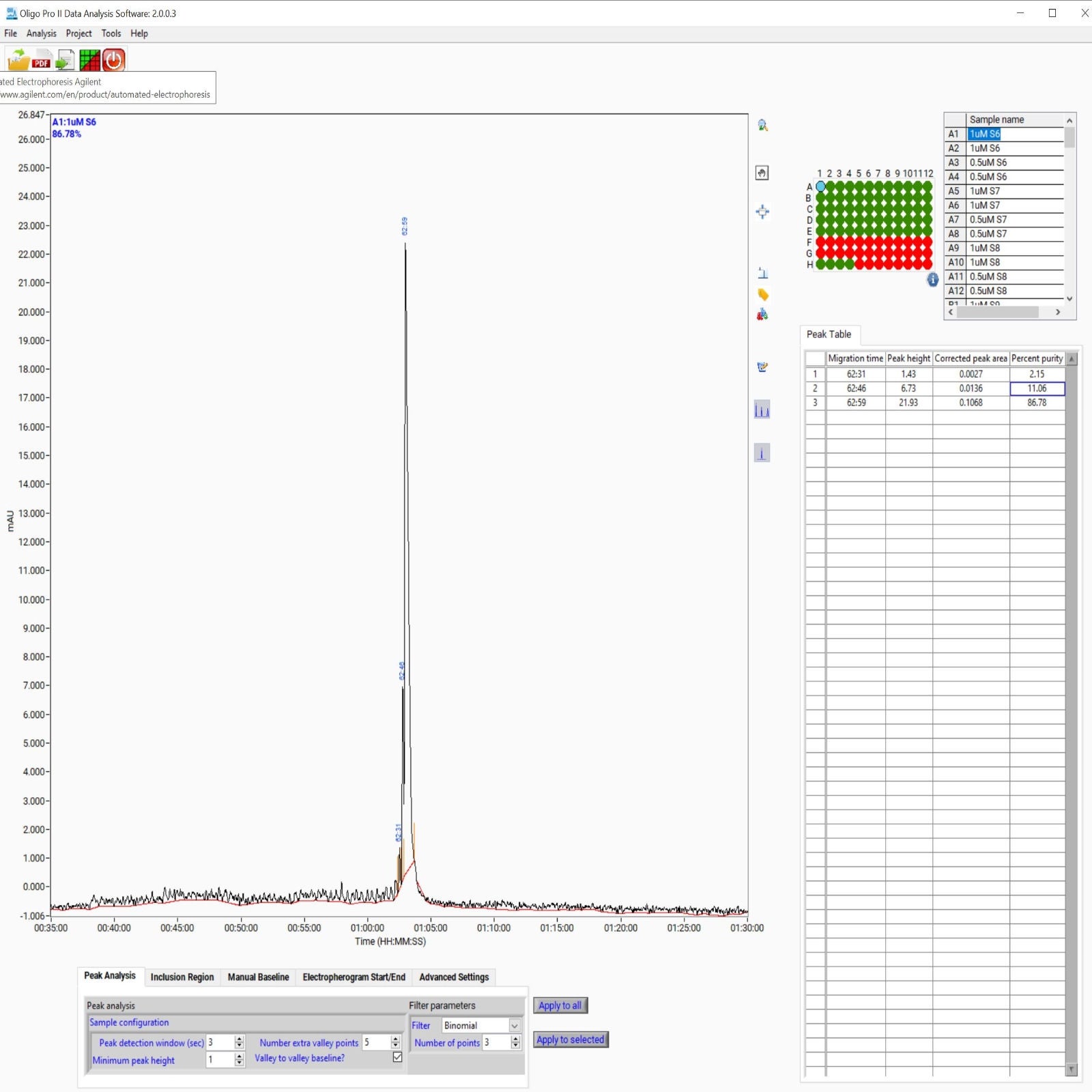This screenshot has height=1092, width=1092.
Task: Click the single-peak view icon
Action: 762,452
